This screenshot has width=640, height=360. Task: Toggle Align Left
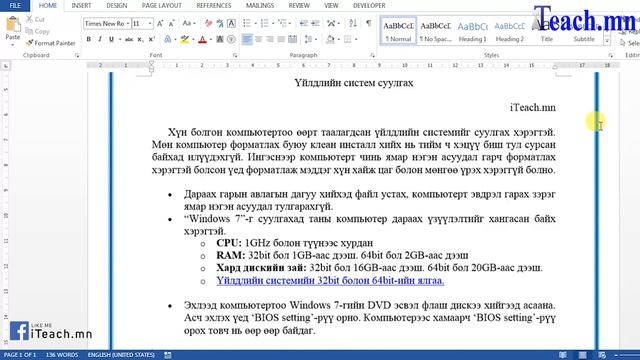247,40
